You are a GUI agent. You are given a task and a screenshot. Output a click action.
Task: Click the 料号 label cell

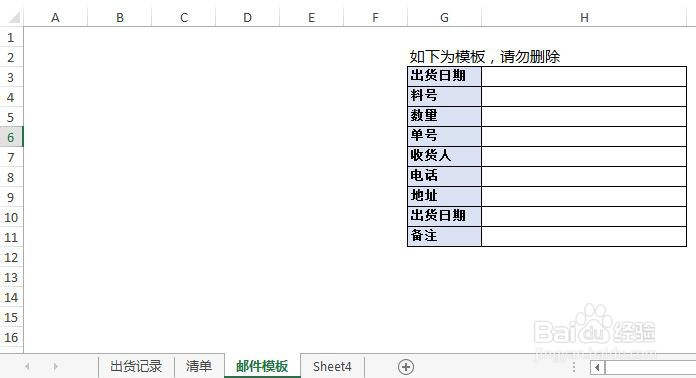444,96
